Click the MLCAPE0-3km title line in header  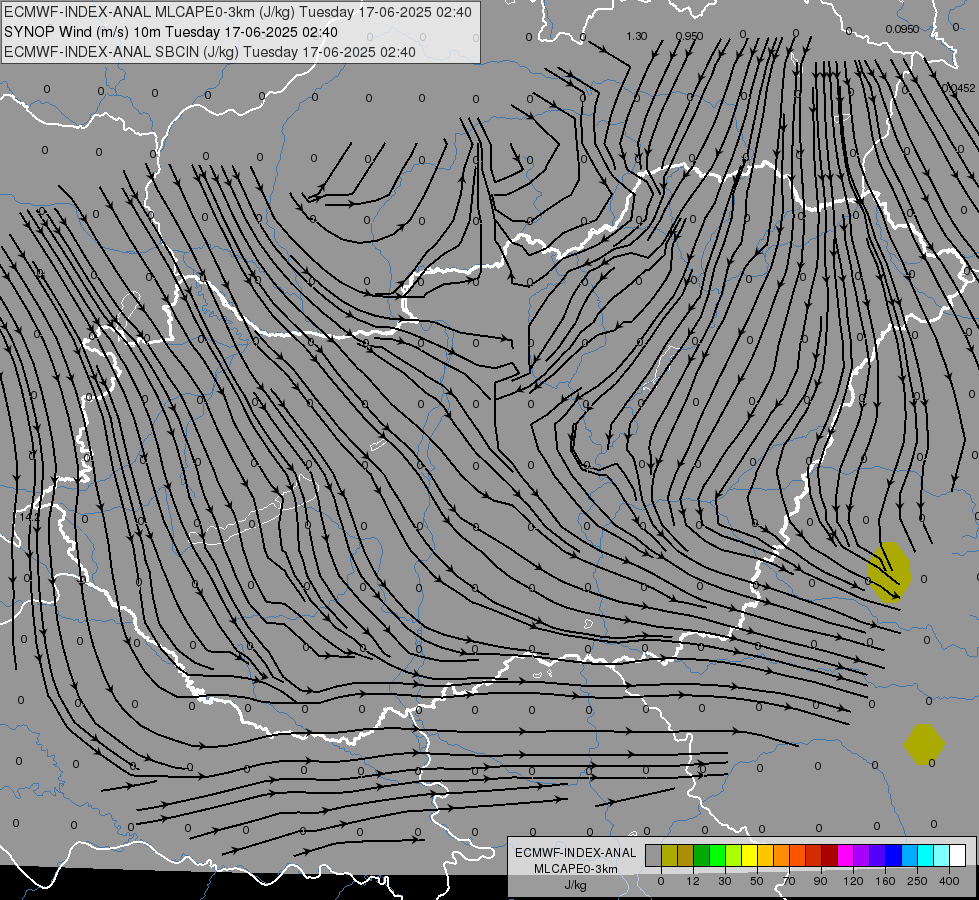click(x=238, y=12)
